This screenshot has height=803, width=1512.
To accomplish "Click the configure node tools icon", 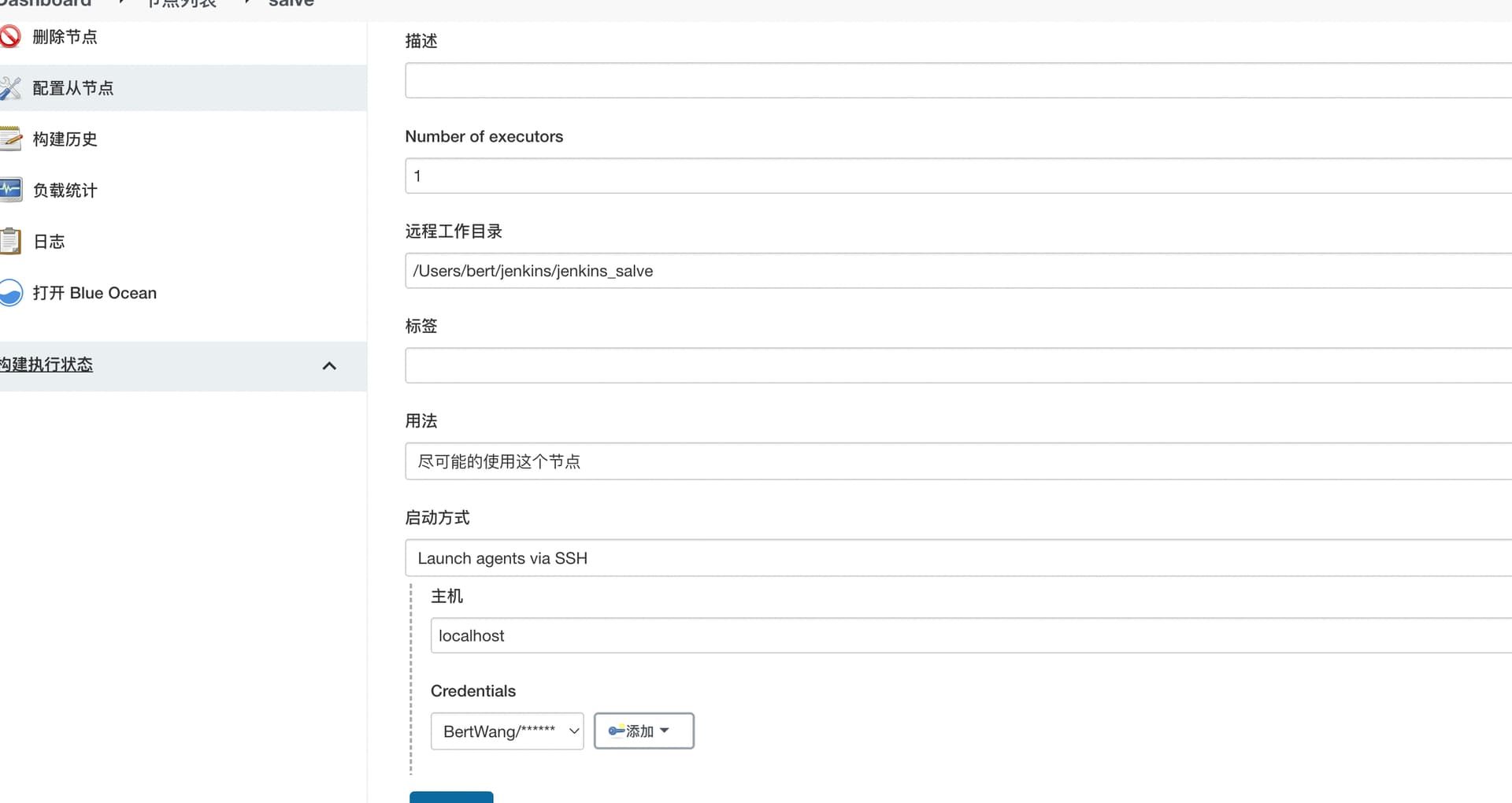I will pyautogui.click(x=9, y=88).
